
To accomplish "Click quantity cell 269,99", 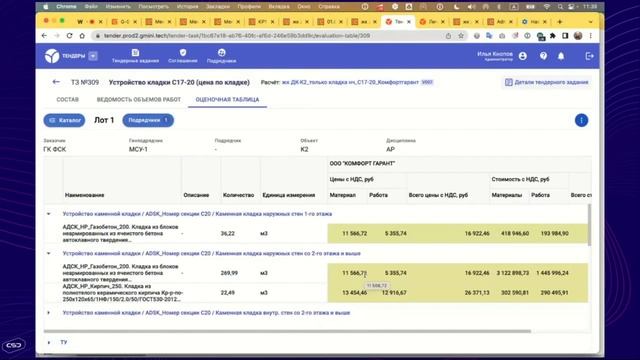I will tap(229, 273).
